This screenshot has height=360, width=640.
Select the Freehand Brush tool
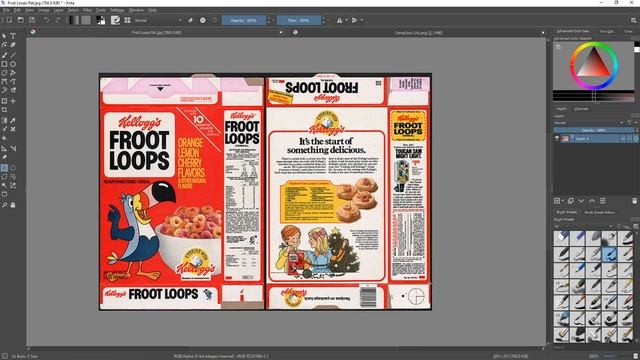click(x=4, y=55)
